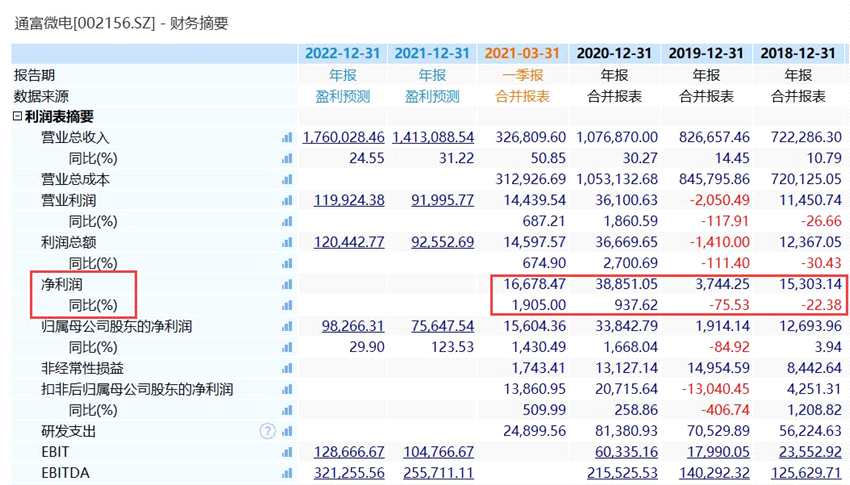This screenshot has width=850, height=485.
Task: Click non-recurring value 14,954.59
Action: tap(719, 368)
